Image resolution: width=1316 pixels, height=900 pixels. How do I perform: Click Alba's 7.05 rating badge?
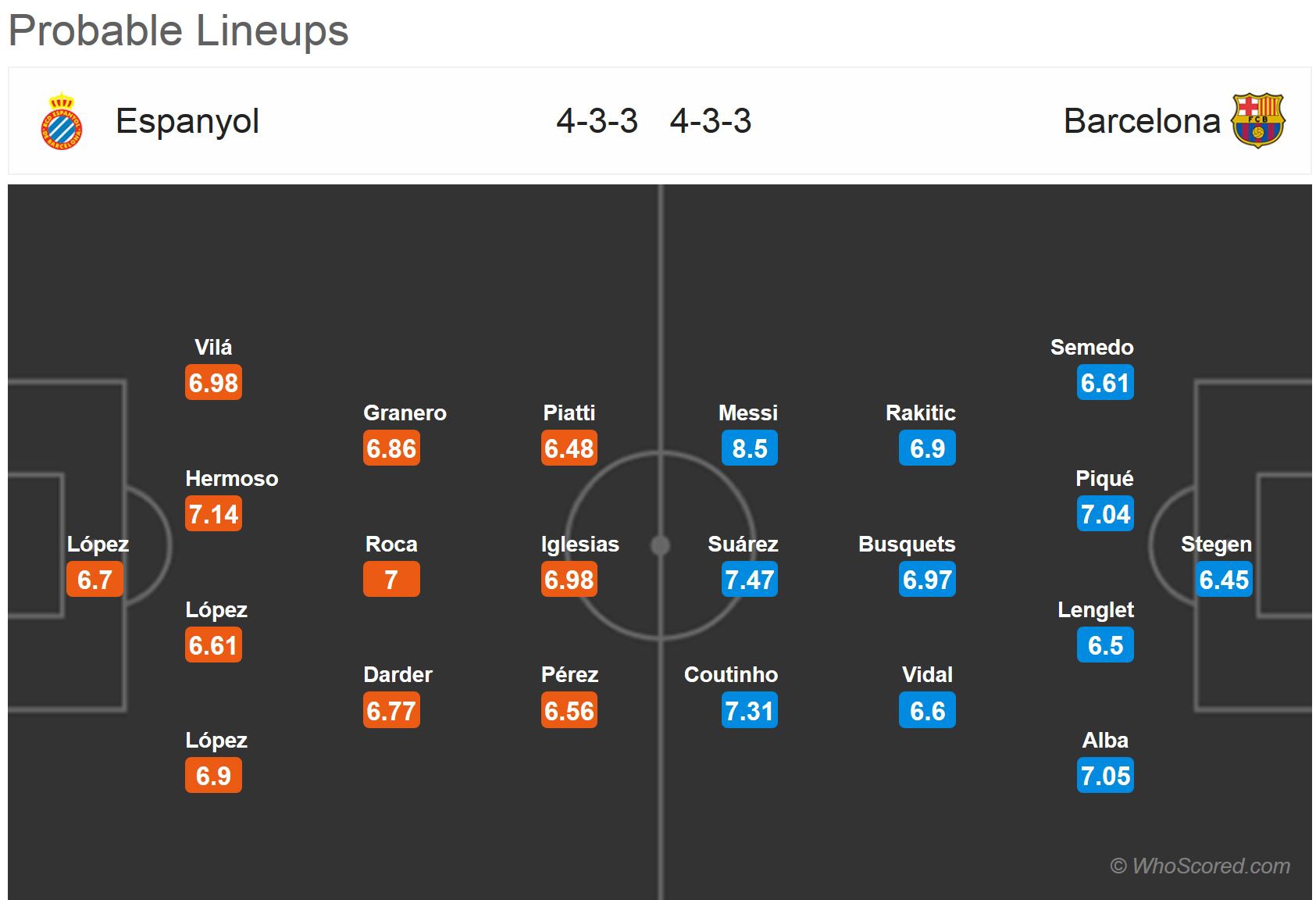(x=1104, y=776)
